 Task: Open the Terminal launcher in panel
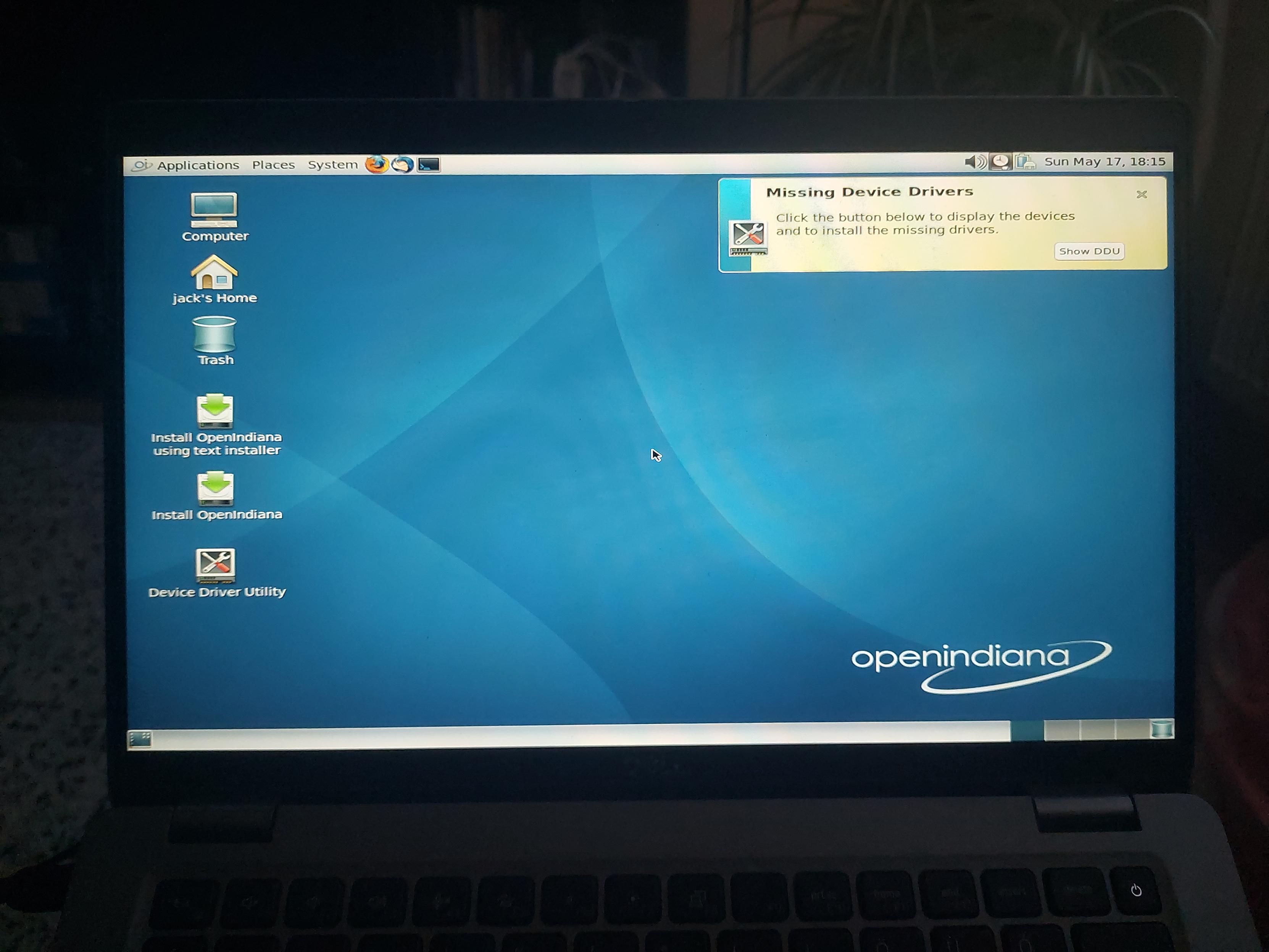coord(429,165)
